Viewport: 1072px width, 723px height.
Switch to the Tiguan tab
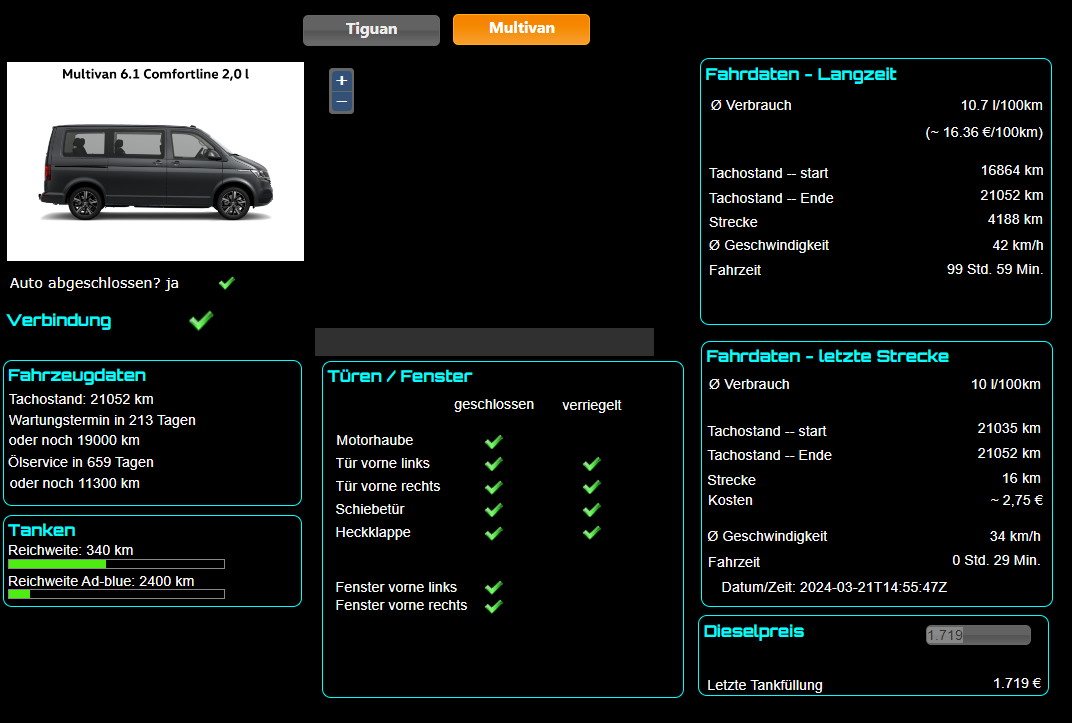371,30
